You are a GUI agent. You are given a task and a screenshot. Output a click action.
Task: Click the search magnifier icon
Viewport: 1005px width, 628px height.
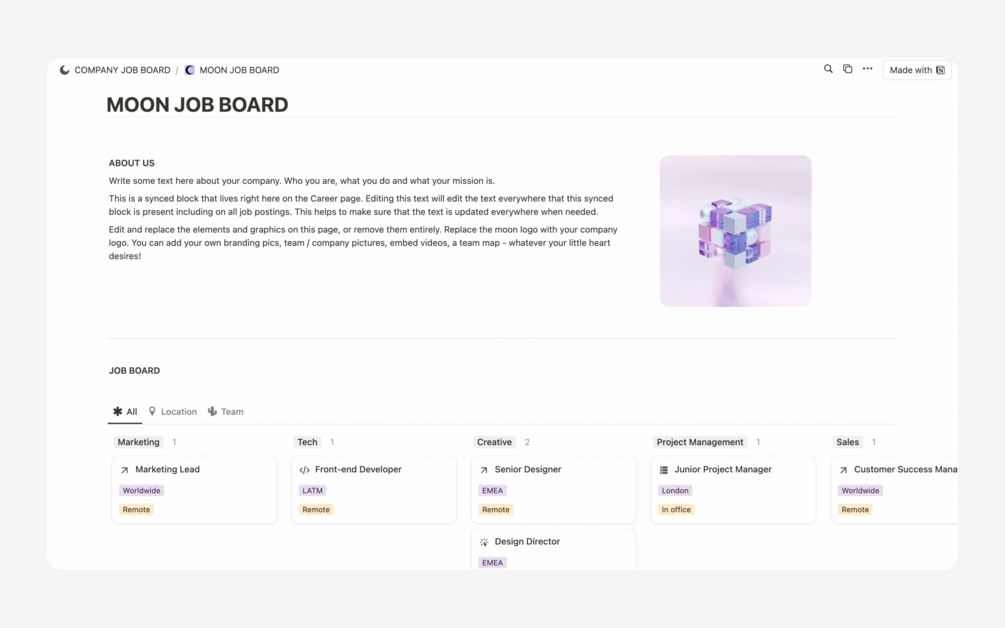coord(828,69)
